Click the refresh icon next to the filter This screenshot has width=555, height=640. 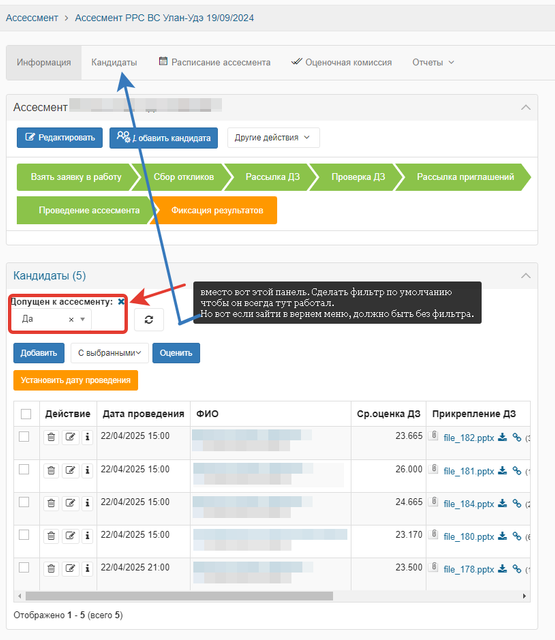coord(149,320)
